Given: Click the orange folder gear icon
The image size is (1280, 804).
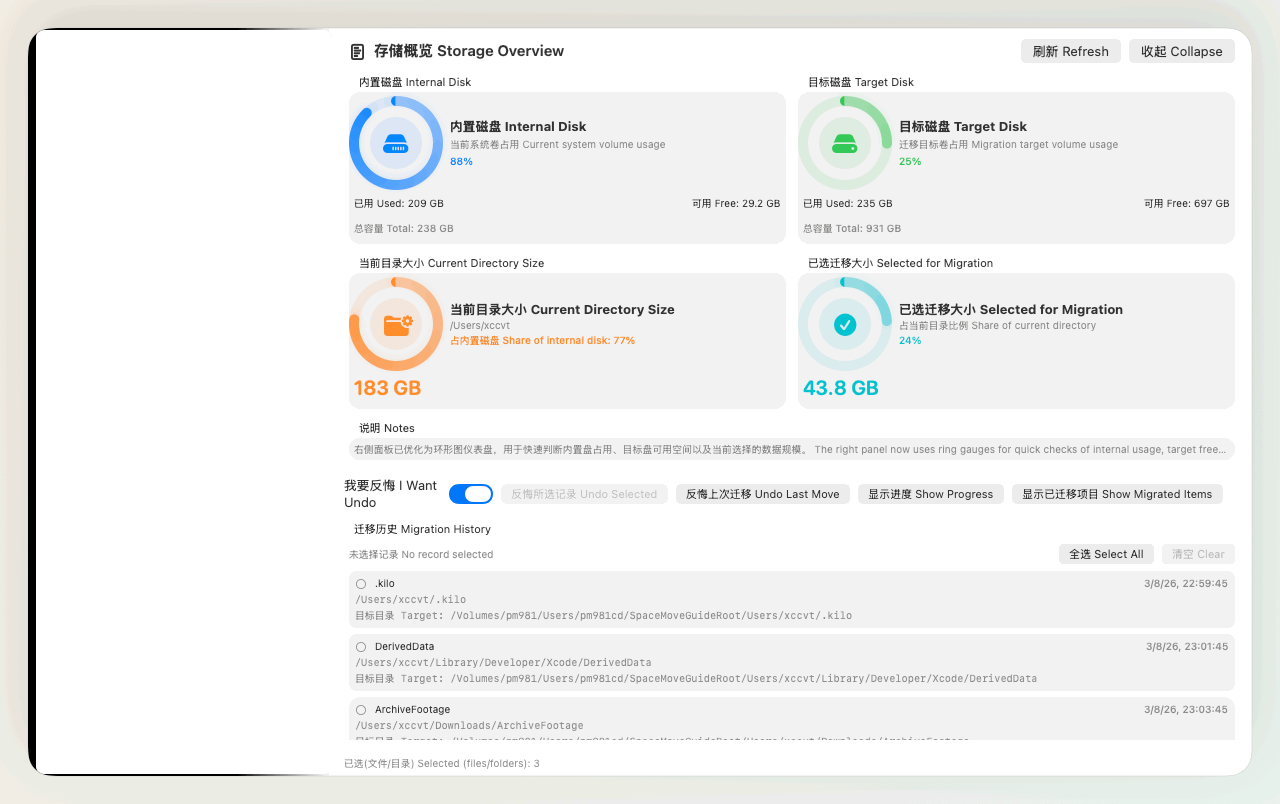Looking at the screenshot, I should pos(396,324).
